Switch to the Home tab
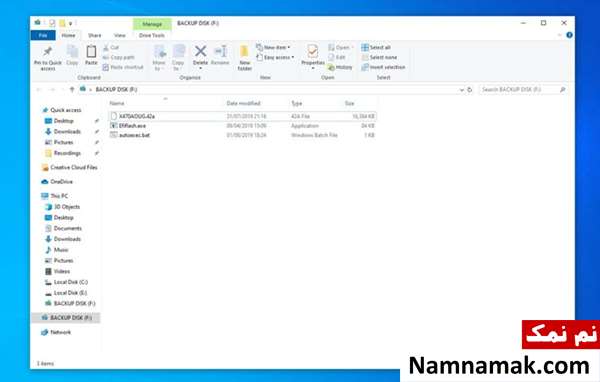 tap(68, 35)
